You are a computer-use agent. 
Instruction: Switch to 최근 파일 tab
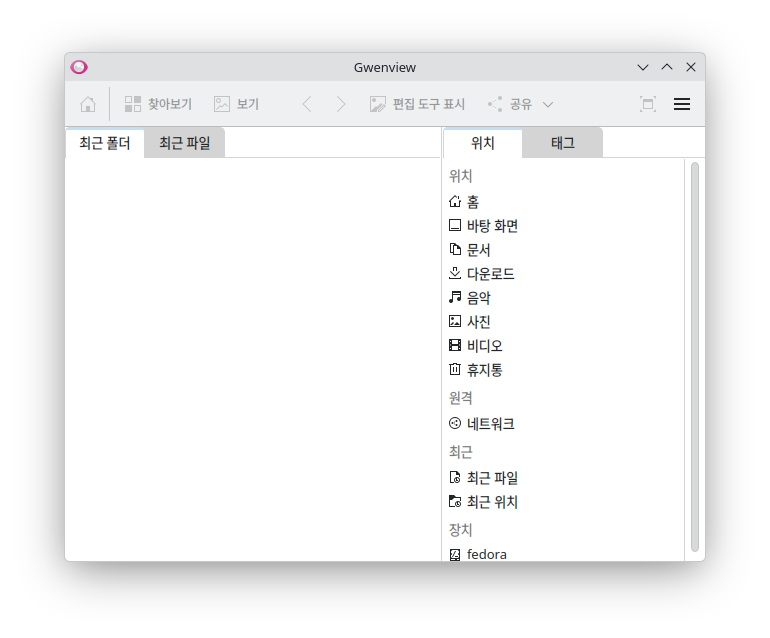[x=185, y=143]
